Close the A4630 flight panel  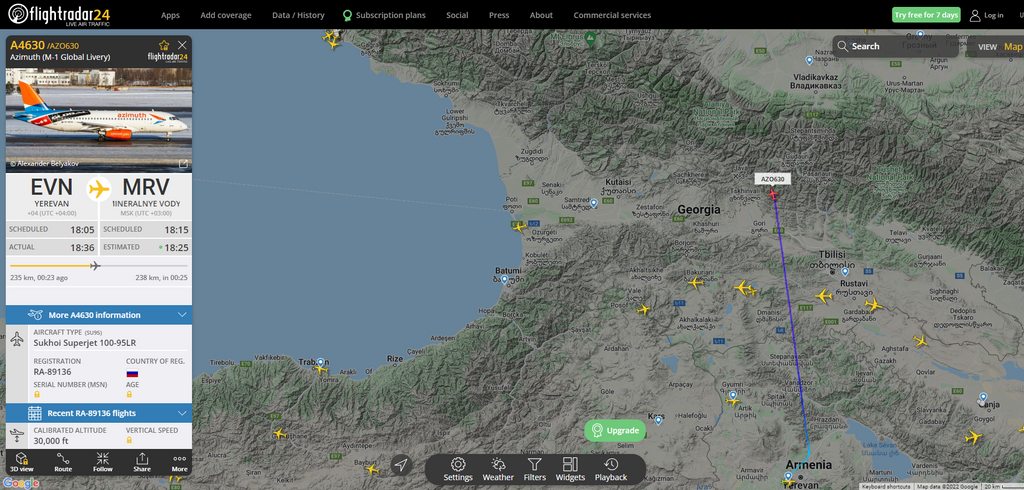tap(182, 45)
